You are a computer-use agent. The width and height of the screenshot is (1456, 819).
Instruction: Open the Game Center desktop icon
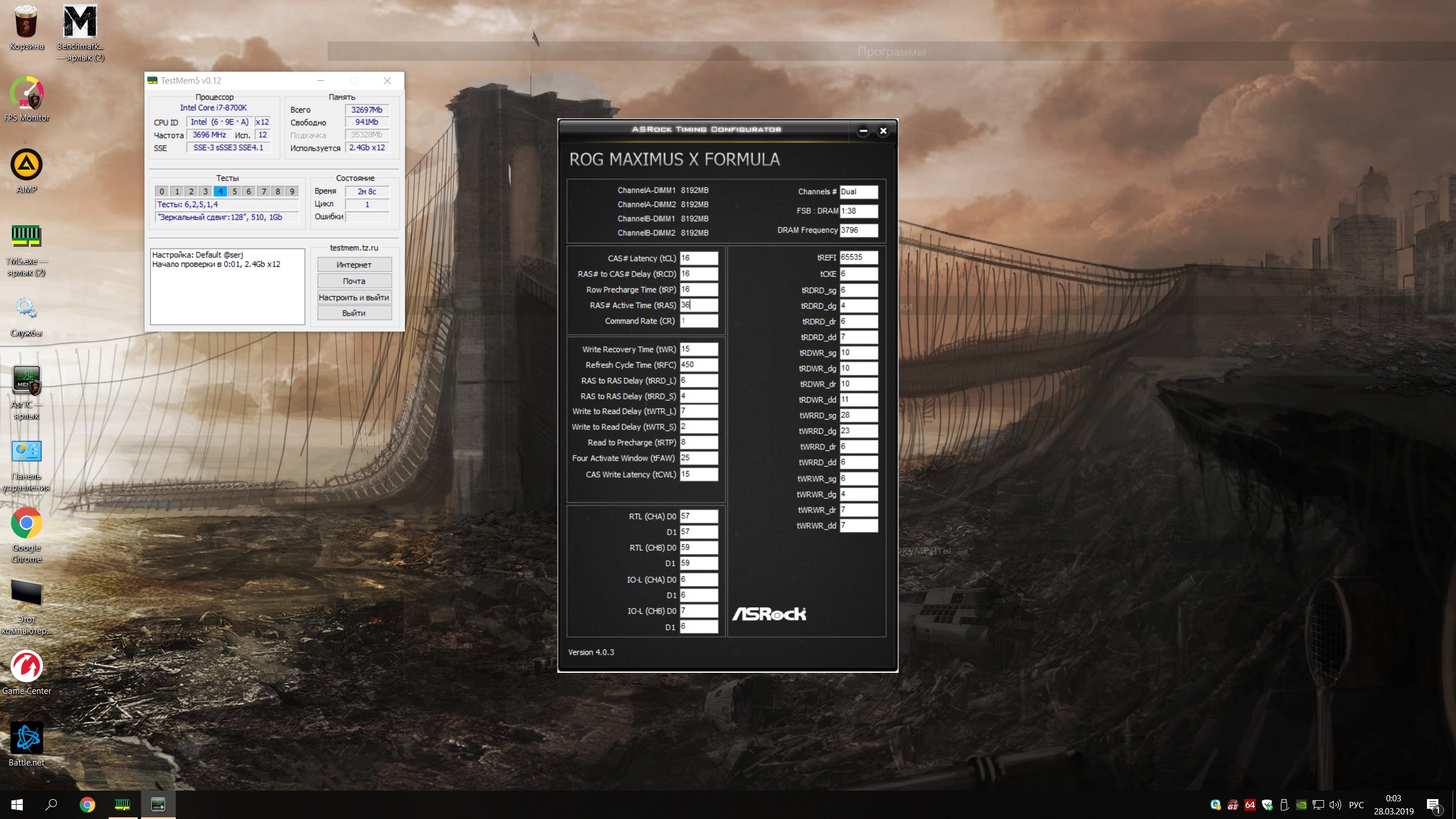[27, 667]
